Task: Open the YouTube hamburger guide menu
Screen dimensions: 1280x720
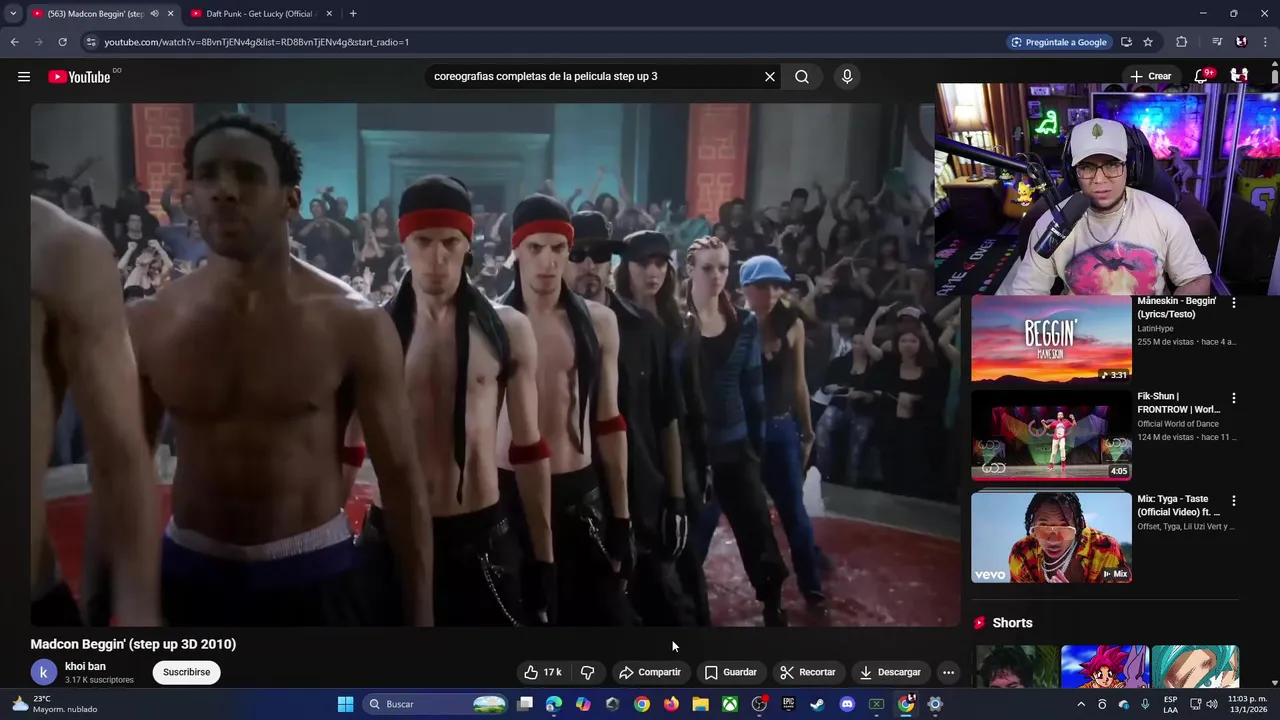Action: click(x=24, y=76)
